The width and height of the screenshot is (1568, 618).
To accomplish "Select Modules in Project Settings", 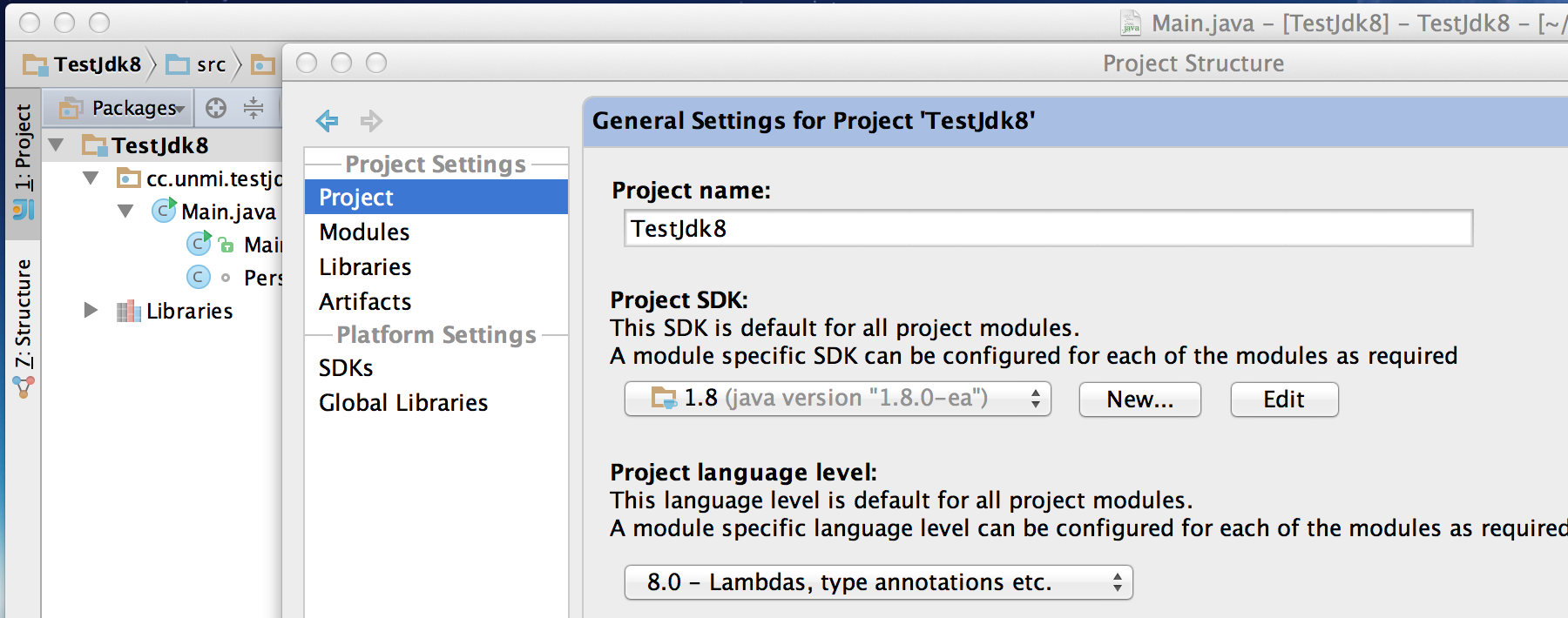I will pyautogui.click(x=364, y=232).
